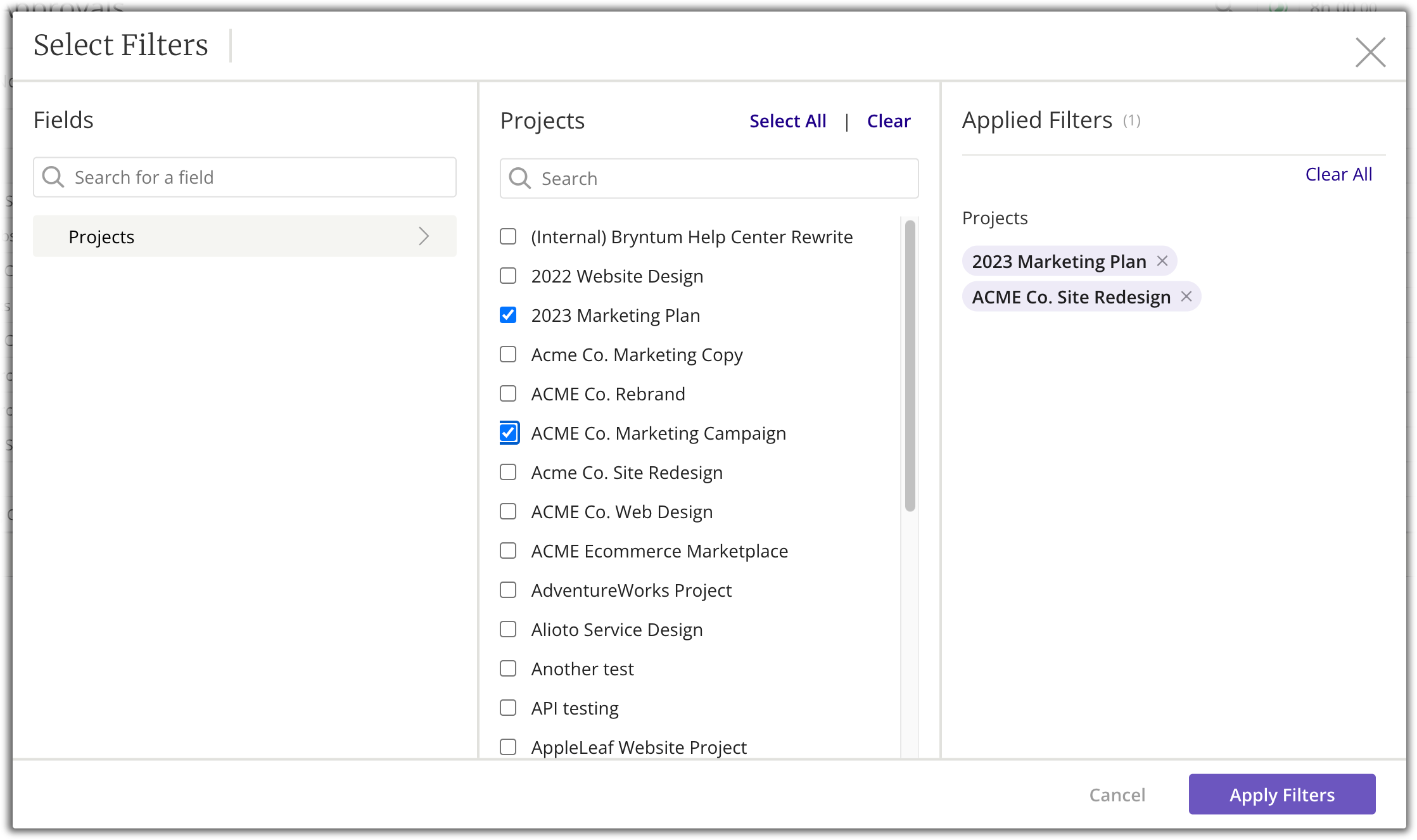The width and height of the screenshot is (1417, 840).
Task: Check the AdventureWorks Project checkbox
Action: pyautogui.click(x=508, y=590)
